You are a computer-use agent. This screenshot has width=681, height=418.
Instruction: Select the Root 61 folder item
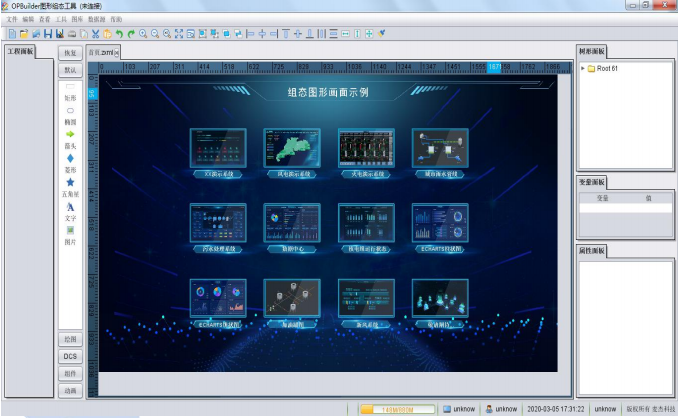point(602,68)
